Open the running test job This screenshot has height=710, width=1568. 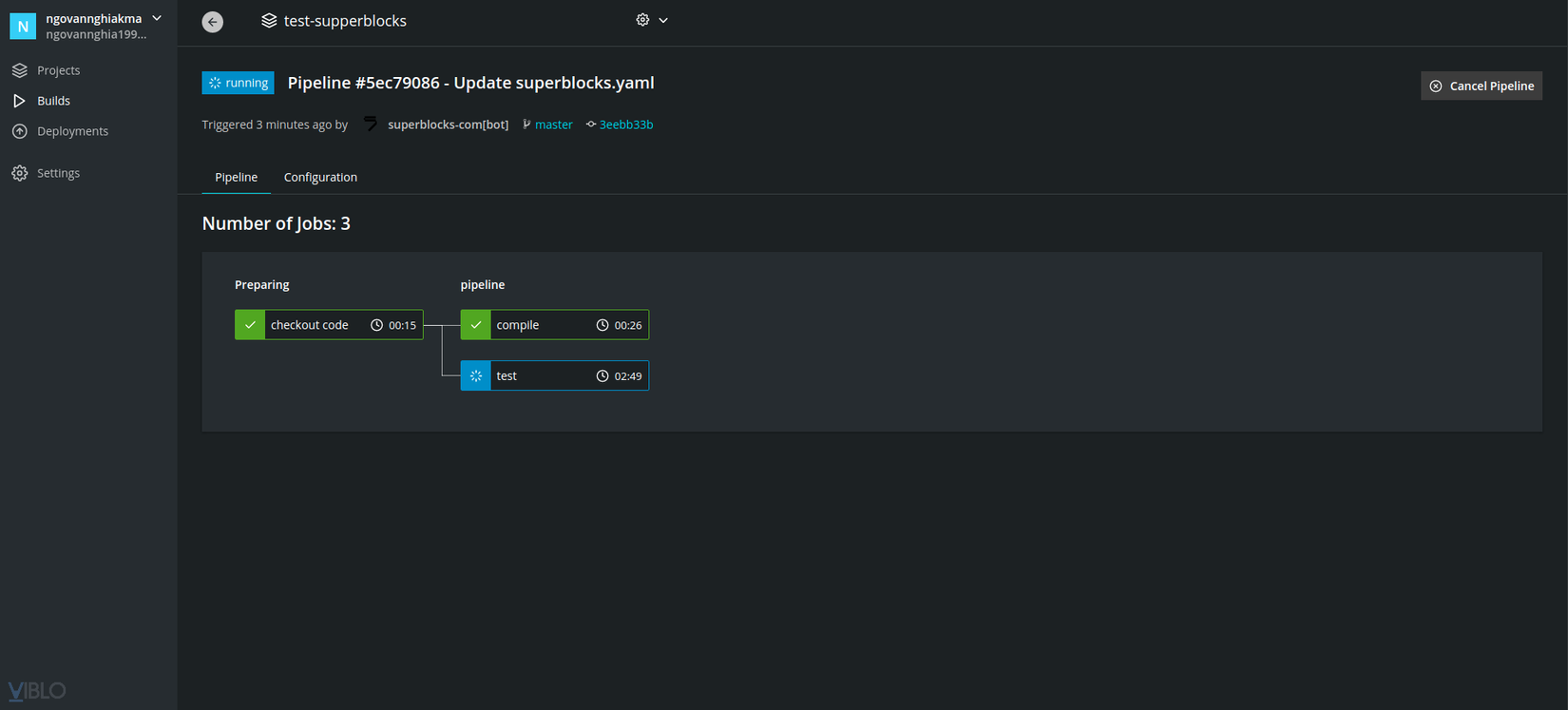[x=555, y=375]
